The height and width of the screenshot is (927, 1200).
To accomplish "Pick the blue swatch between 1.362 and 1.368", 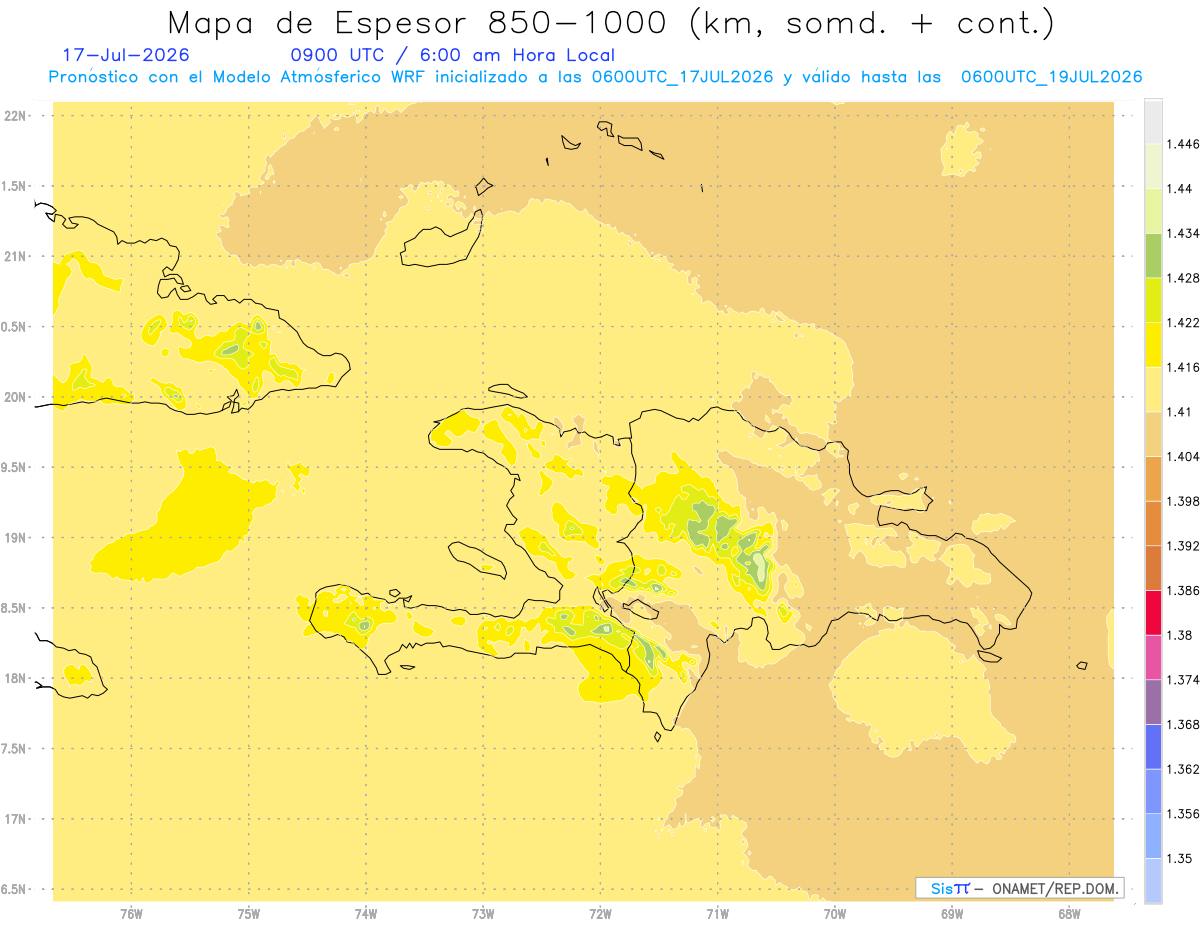I will point(1153,746).
